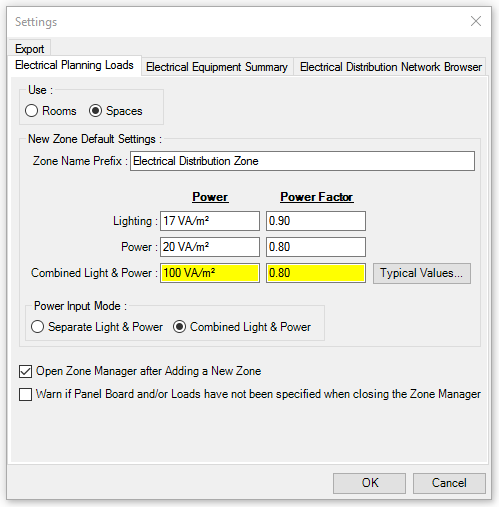Click the Zone Name Prefix text field
499x507 pixels.
coord(302,161)
